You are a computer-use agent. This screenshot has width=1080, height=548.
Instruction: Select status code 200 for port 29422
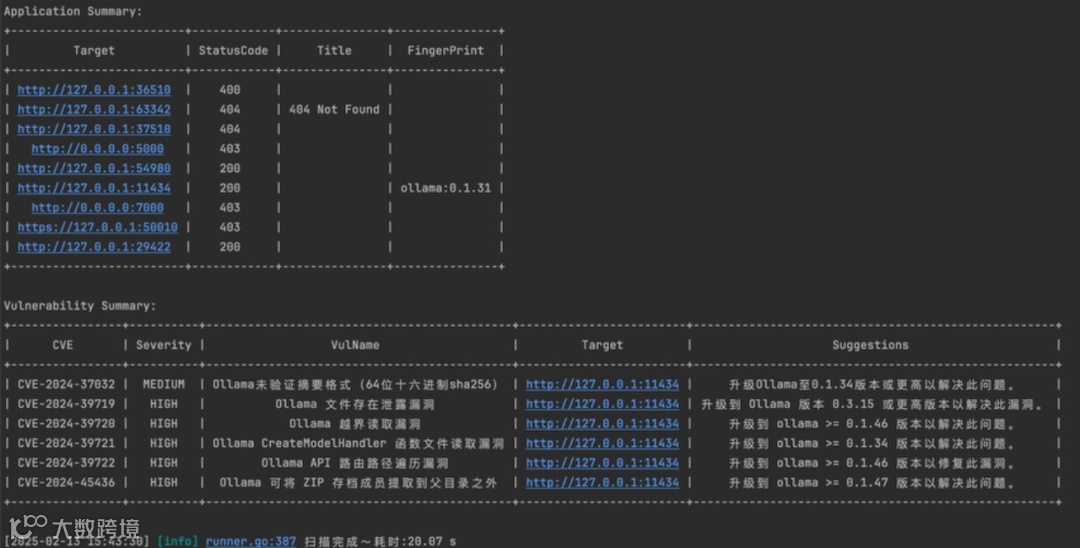tap(230, 246)
